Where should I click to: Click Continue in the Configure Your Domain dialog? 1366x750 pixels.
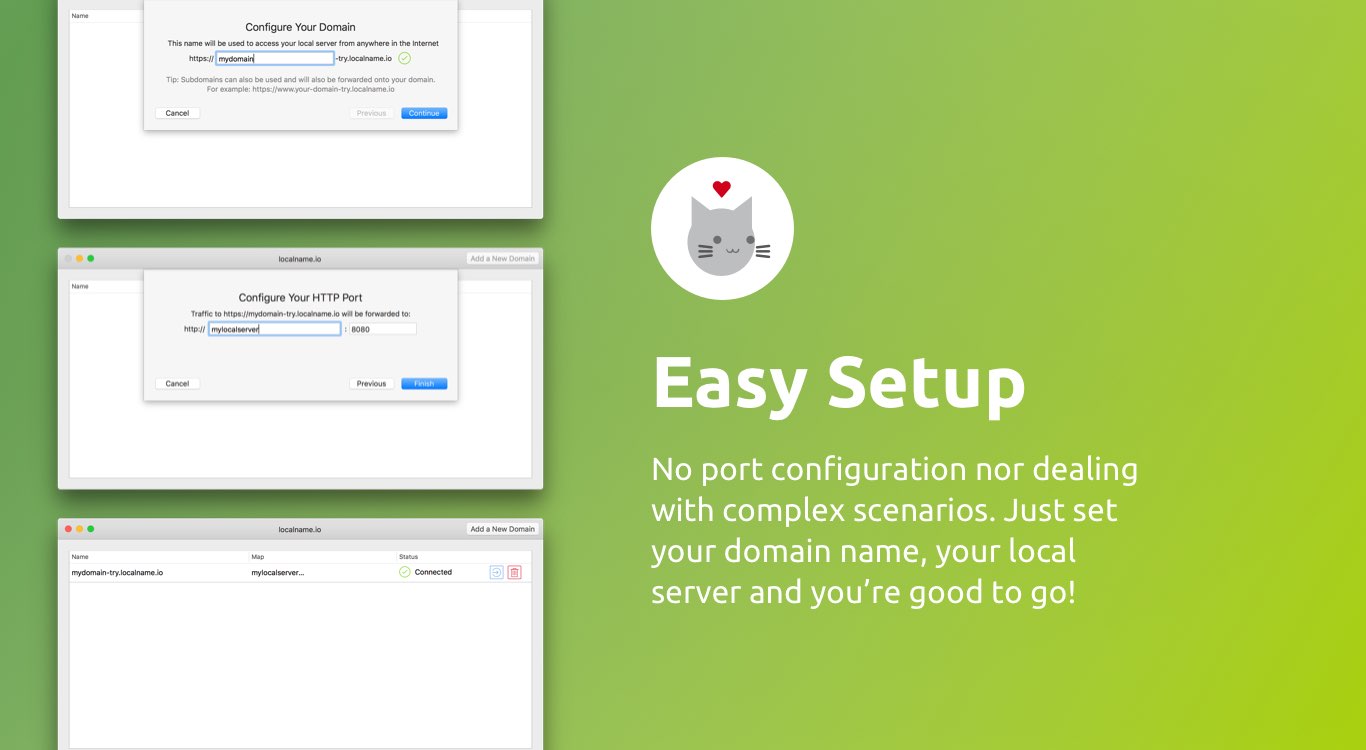[x=424, y=113]
